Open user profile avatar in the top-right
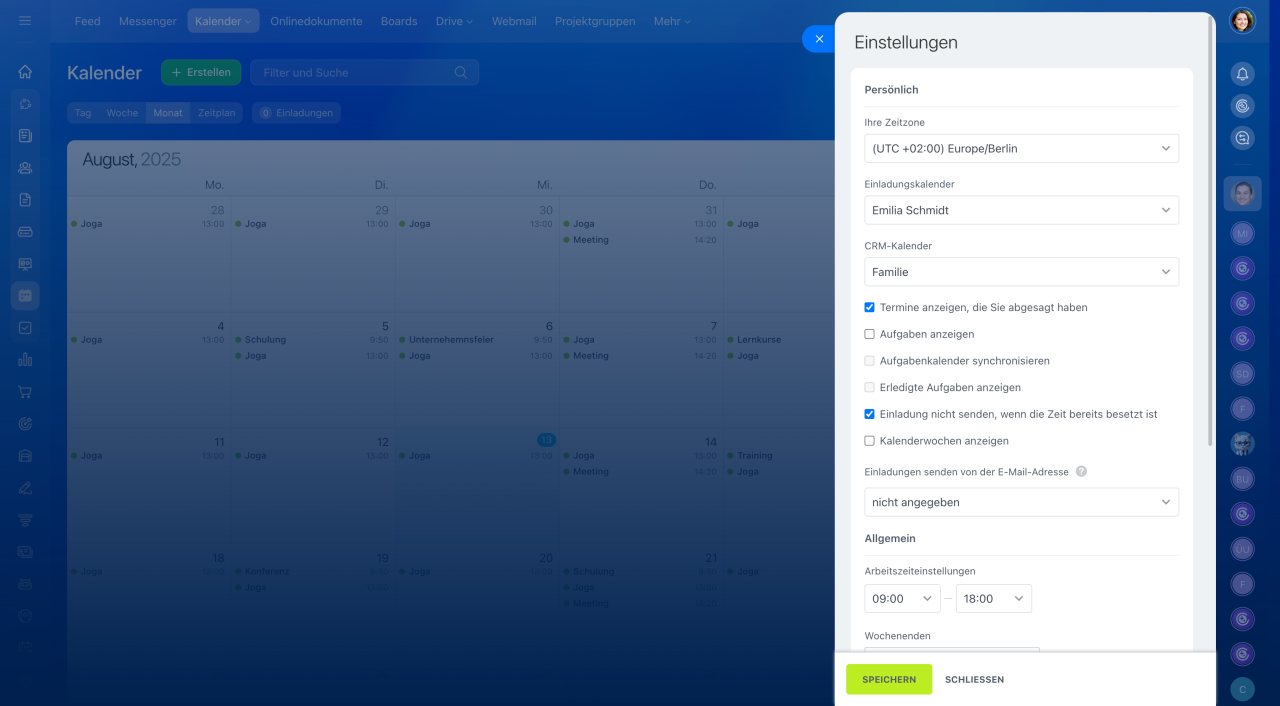The width and height of the screenshot is (1280, 706). [x=1242, y=20]
